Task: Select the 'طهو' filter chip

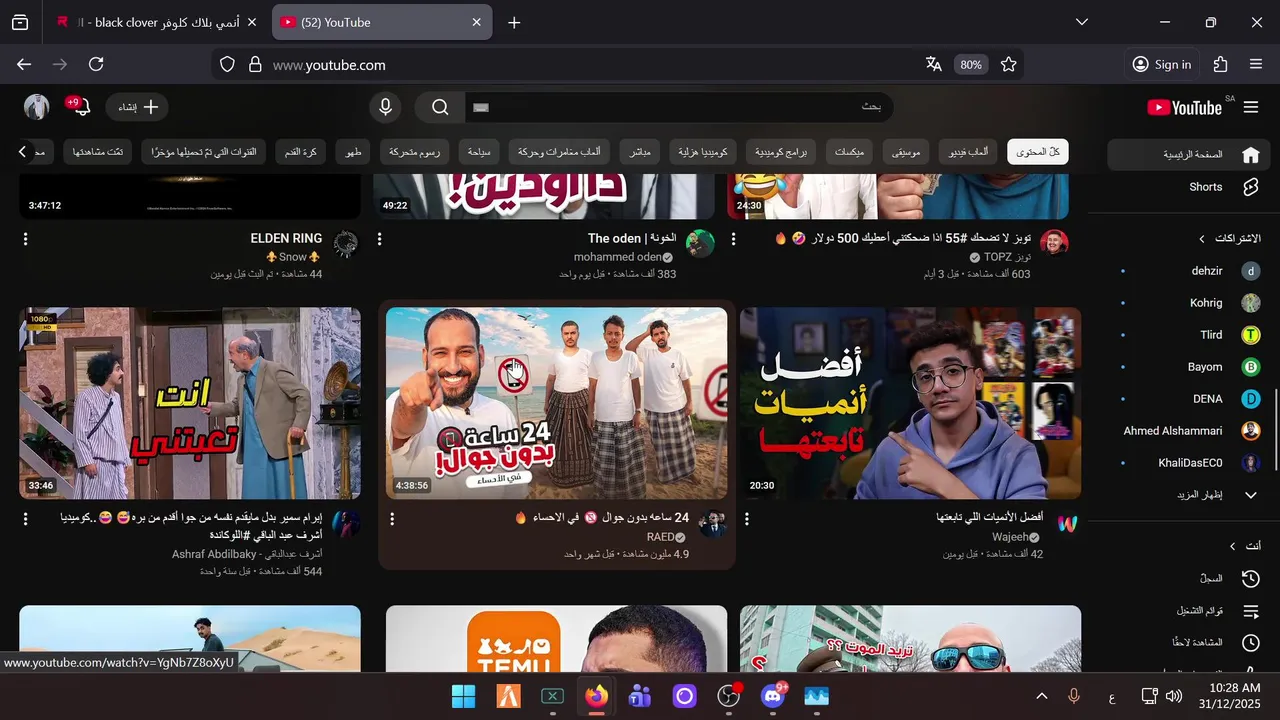Action: pyautogui.click(x=353, y=152)
